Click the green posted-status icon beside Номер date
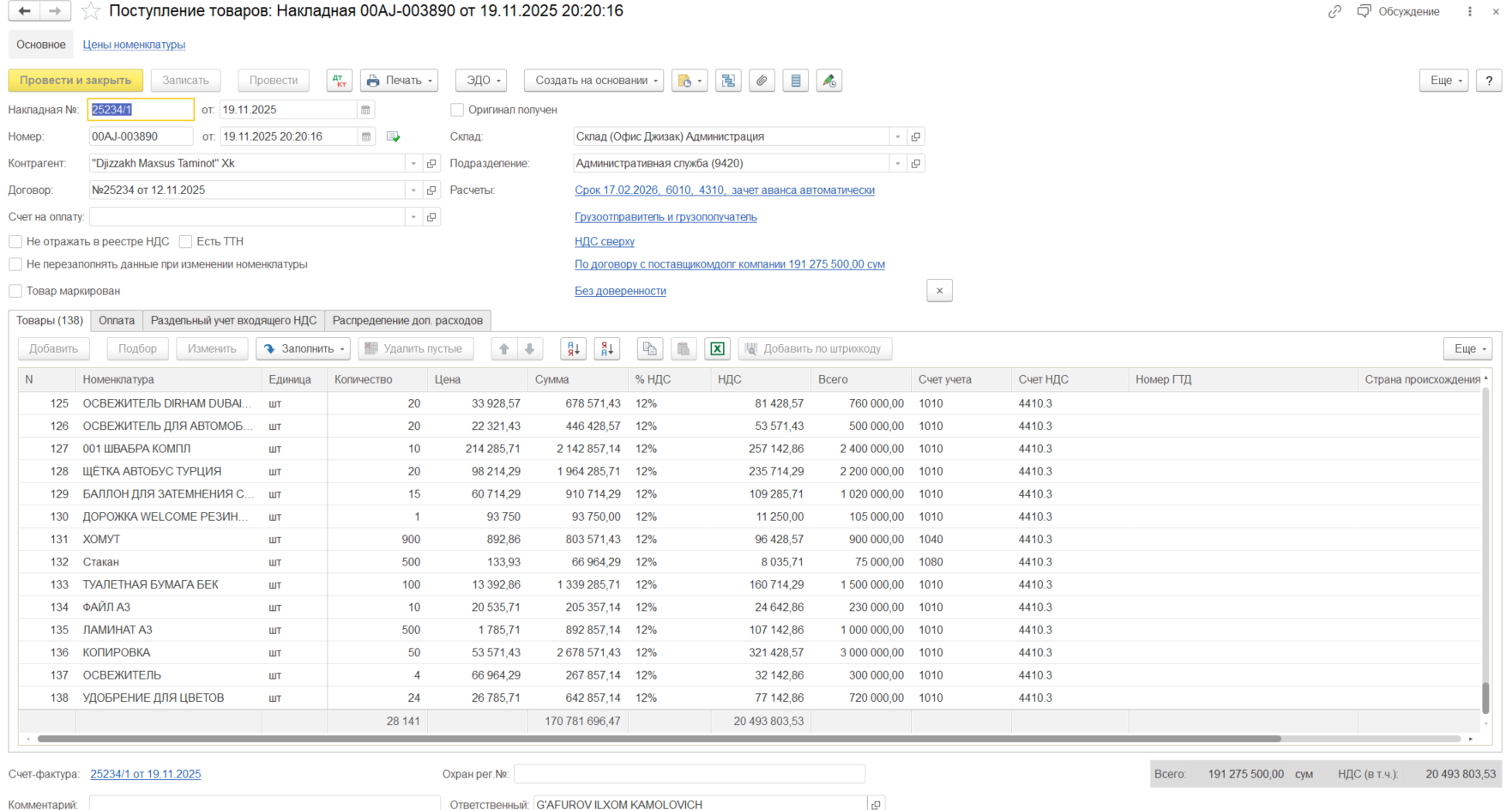The height and width of the screenshot is (810, 1512). 393,136
